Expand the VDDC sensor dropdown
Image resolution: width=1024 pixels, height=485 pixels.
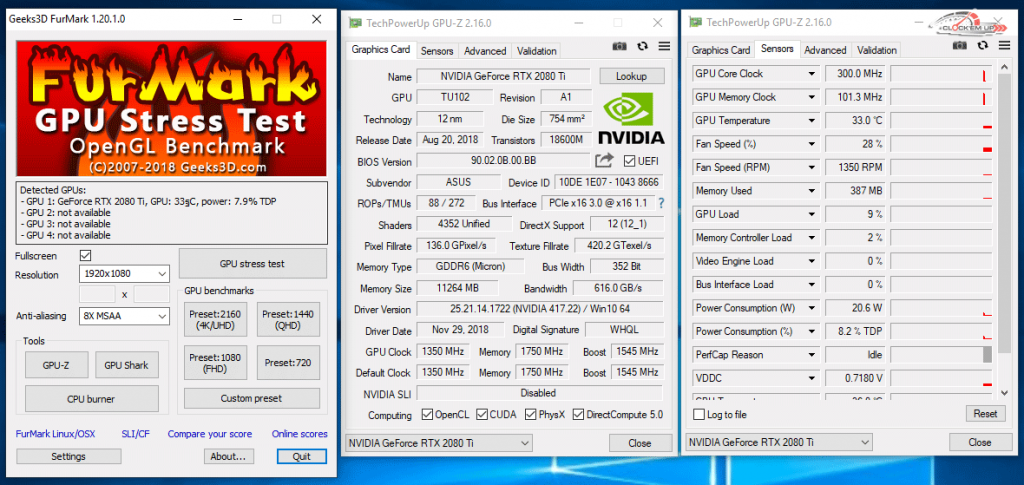point(812,379)
